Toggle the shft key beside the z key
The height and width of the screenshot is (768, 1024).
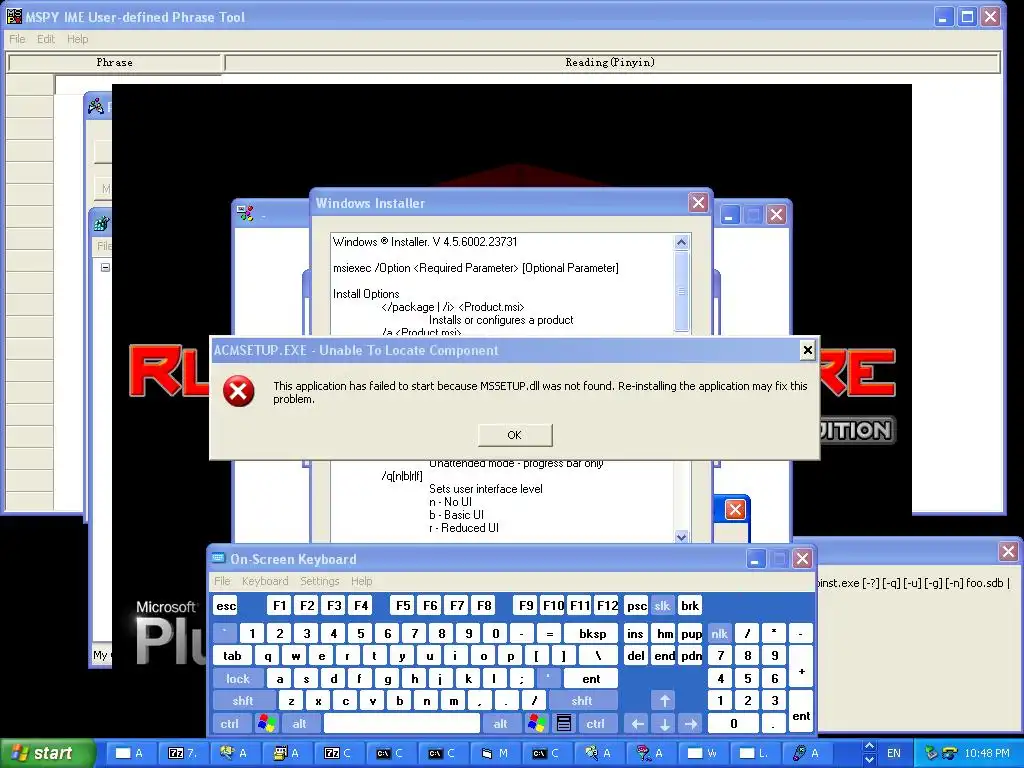[242, 701]
